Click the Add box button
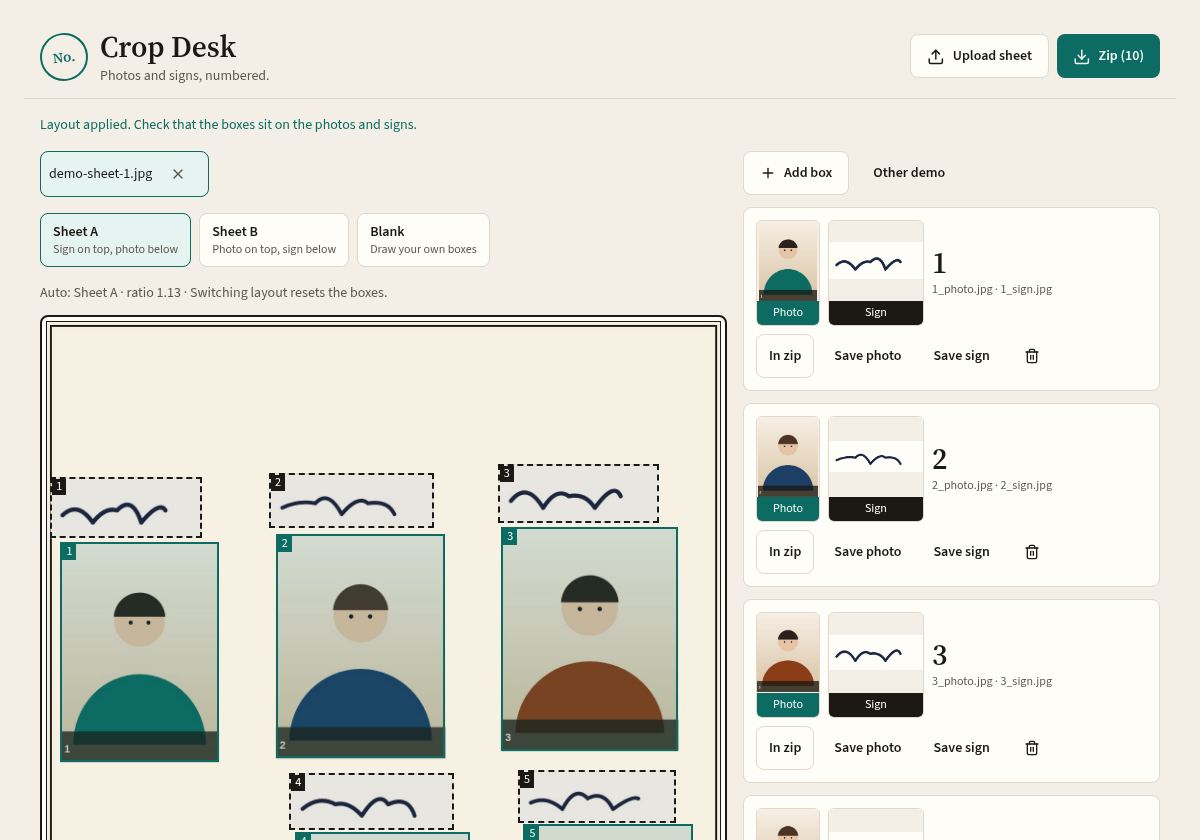 tap(796, 173)
